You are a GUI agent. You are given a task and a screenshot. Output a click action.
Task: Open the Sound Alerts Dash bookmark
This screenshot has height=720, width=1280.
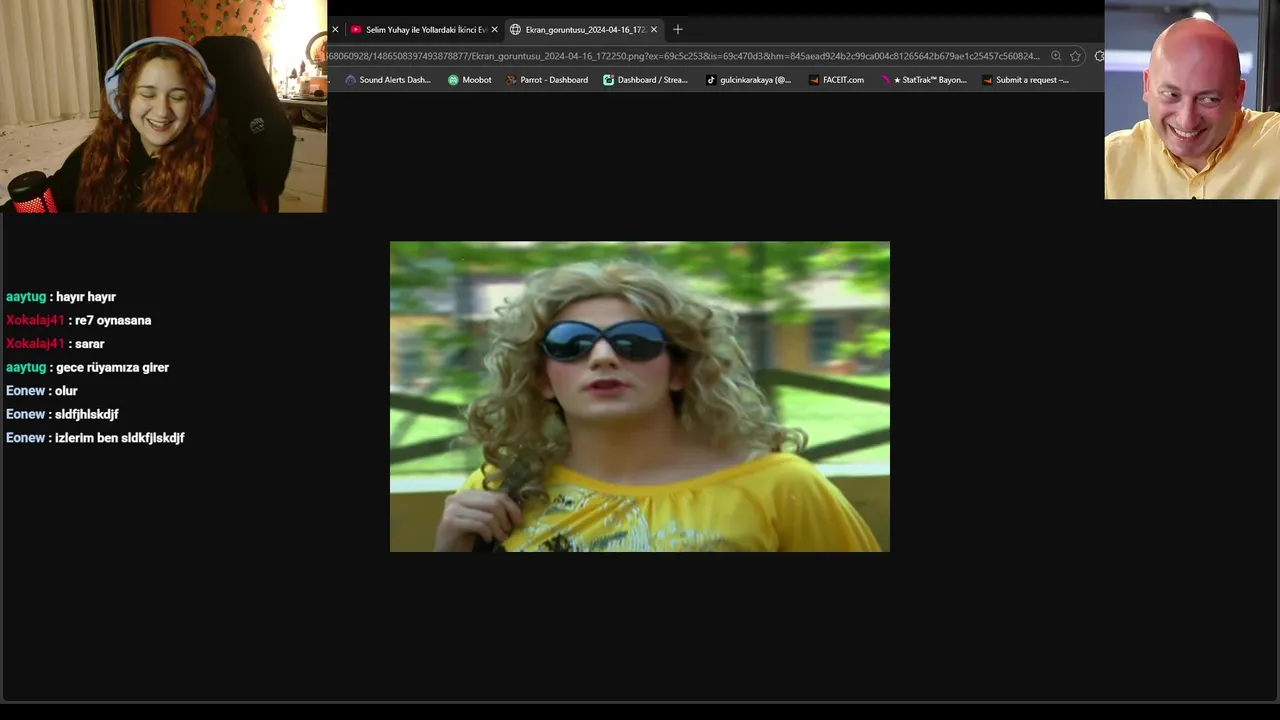point(388,80)
